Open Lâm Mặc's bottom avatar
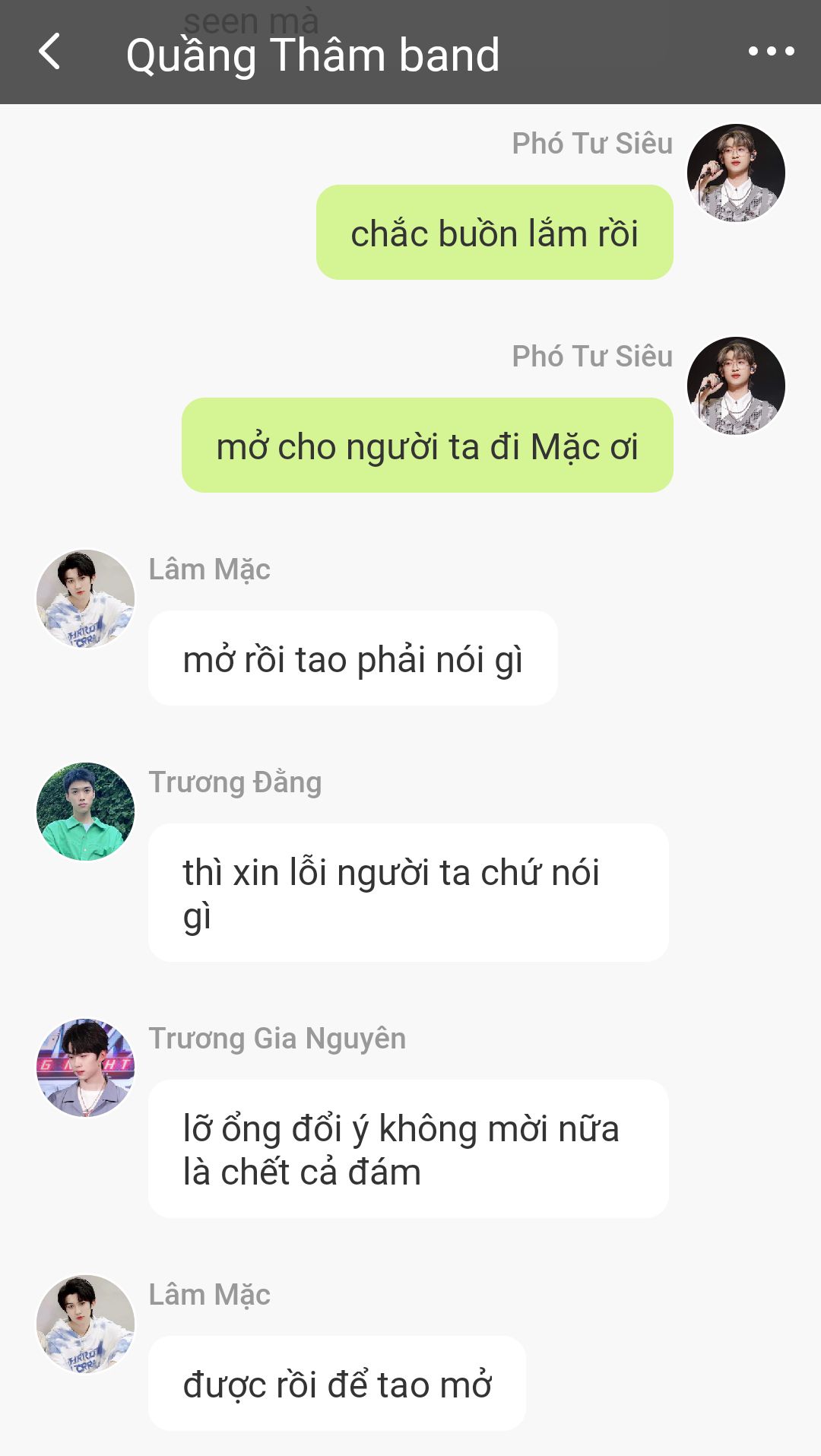 [85, 1324]
